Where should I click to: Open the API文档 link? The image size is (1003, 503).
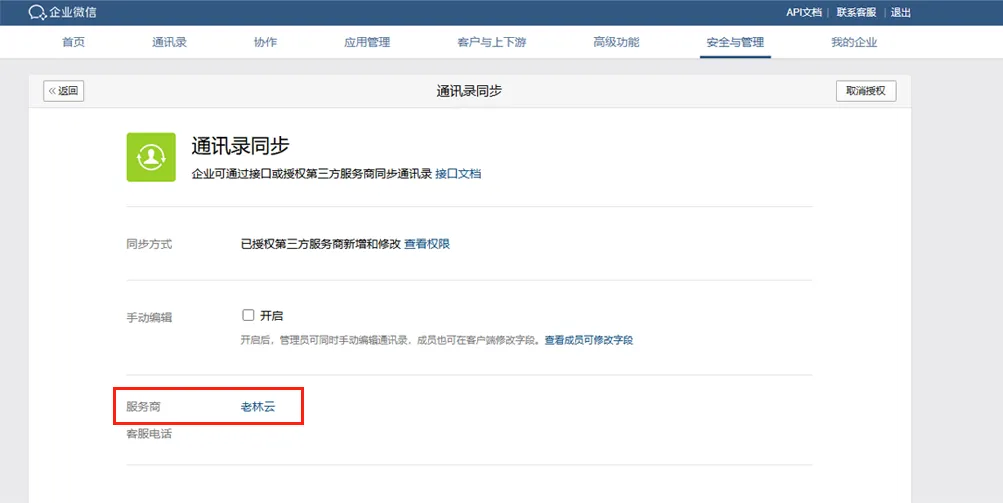(804, 12)
